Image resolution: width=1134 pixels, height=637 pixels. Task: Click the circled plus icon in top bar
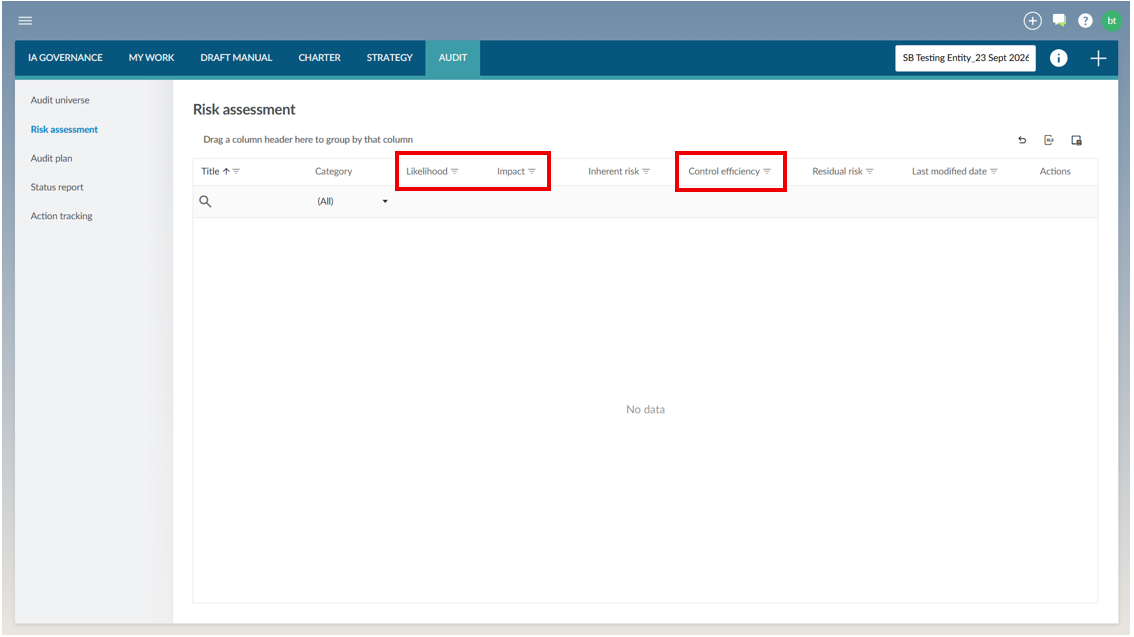tap(1032, 21)
